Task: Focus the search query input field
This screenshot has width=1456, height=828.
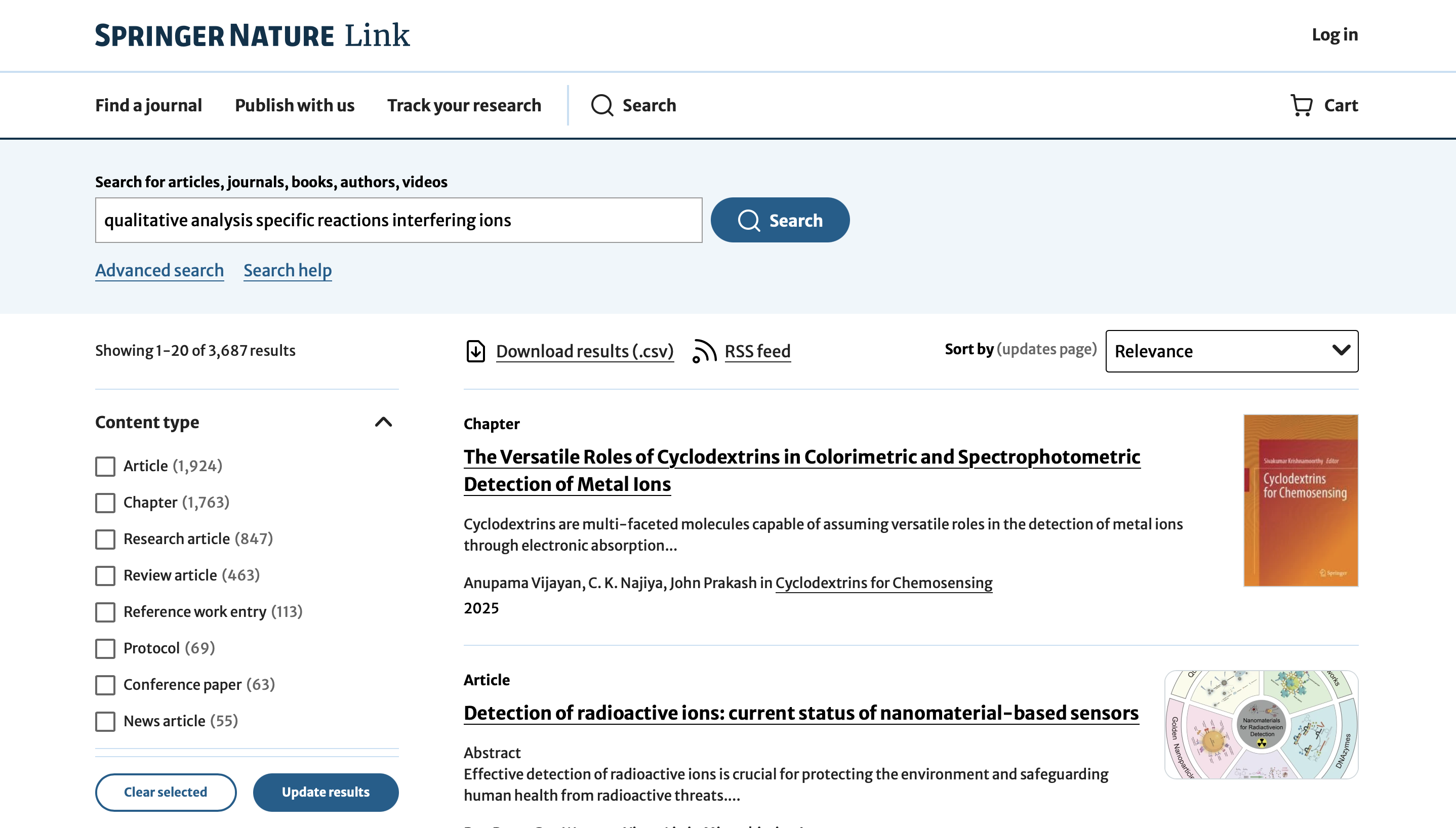Action: (398, 220)
